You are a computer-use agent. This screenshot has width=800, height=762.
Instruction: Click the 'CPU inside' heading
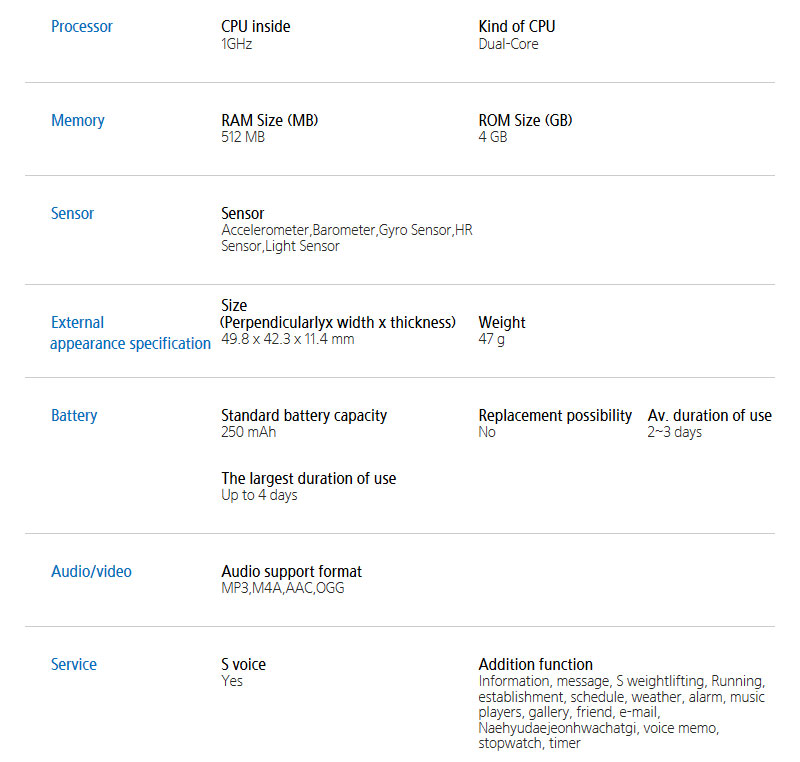256,27
